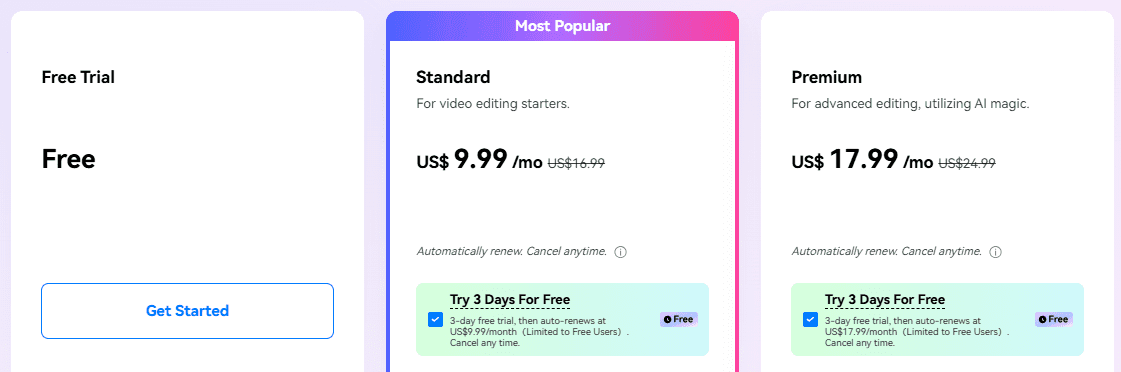Screen dimensions: 1121x372
Task: Select the Try 3 Days For Free heading under Premium
Action: click(x=885, y=299)
